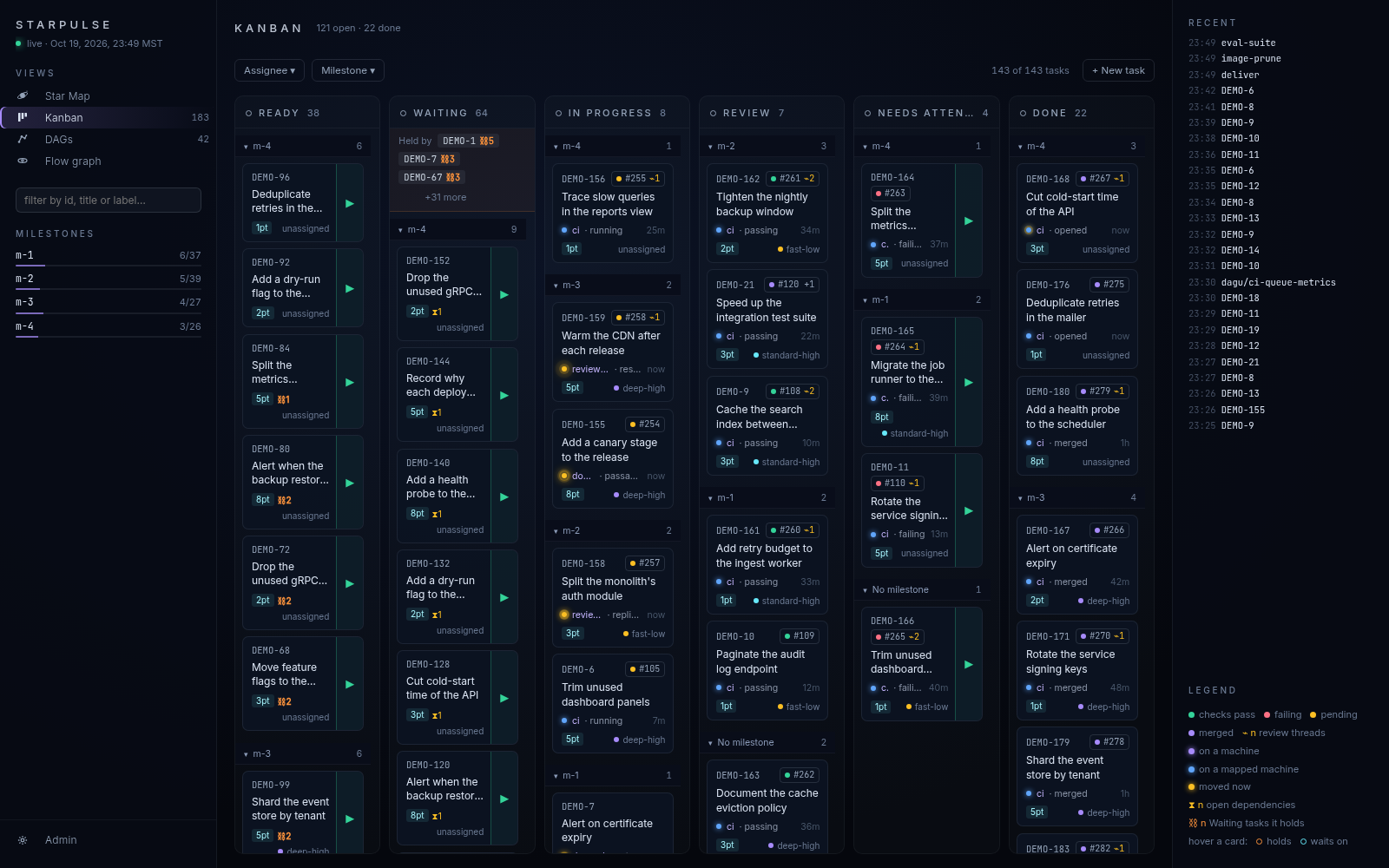Click the play arrow on DEMO-11
The image size is (1389, 868).
(x=969, y=510)
